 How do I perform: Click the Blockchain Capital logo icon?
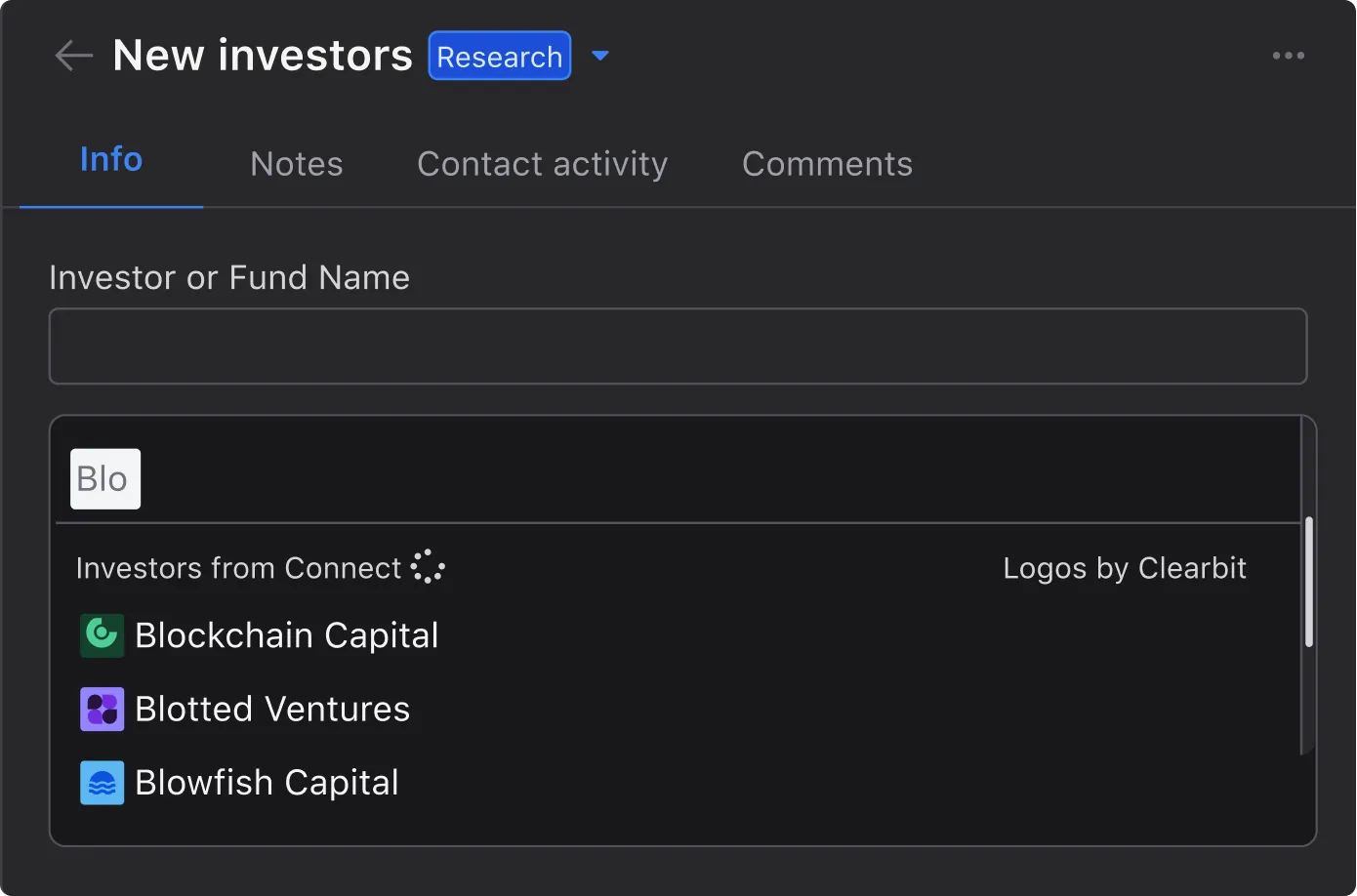coord(102,635)
